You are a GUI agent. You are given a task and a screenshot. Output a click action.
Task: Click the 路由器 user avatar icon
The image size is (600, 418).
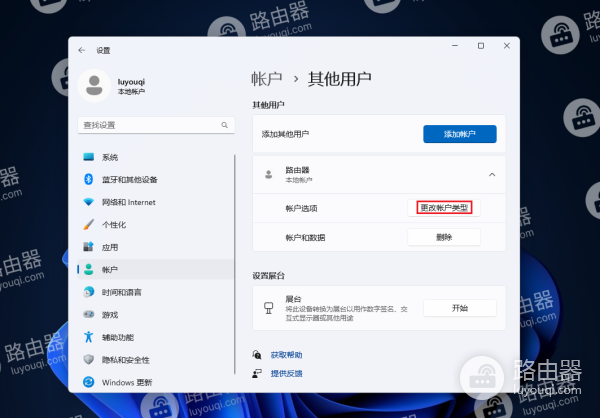click(x=269, y=175)
